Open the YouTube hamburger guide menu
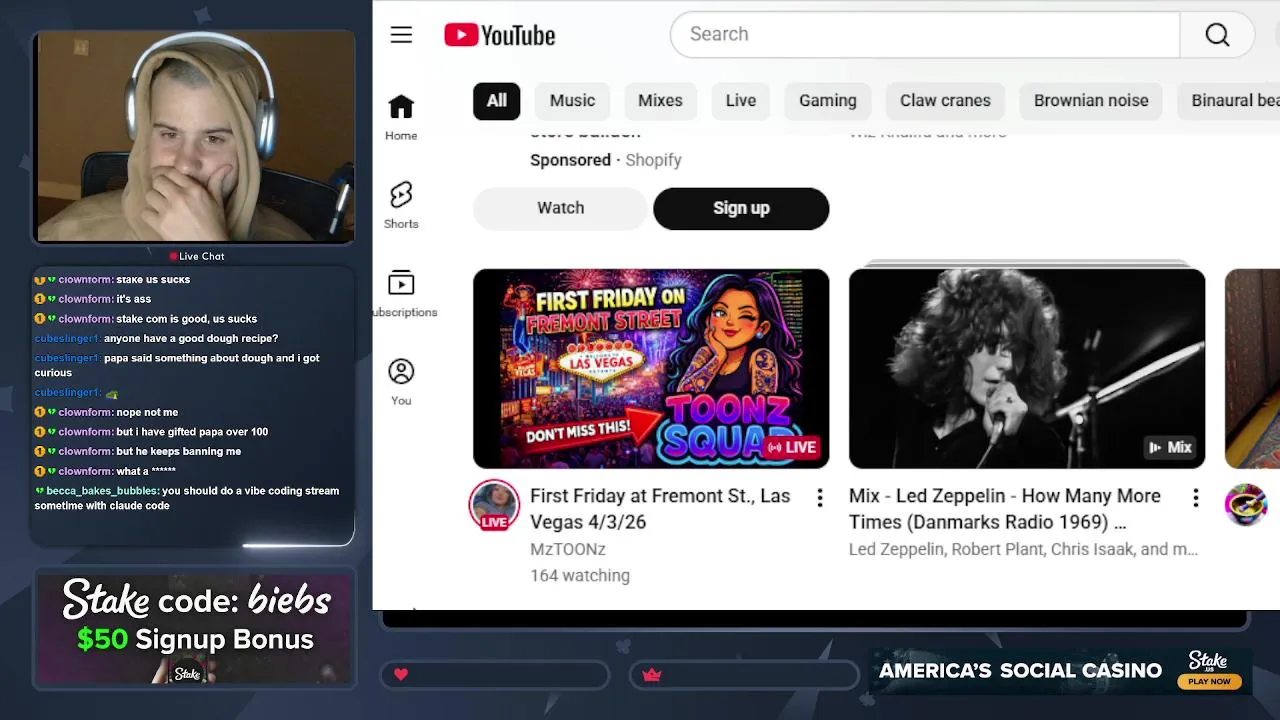Image resolution: width=1280 pixels, height=720 pixels. (x=401, y=35)
